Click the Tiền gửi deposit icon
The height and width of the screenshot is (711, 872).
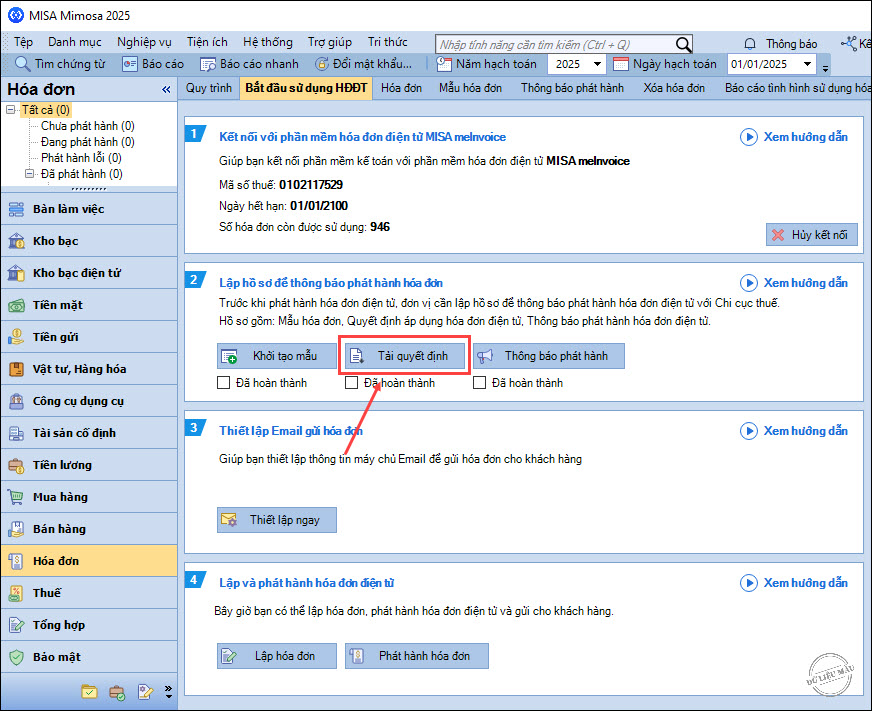(x=16, y=337)
